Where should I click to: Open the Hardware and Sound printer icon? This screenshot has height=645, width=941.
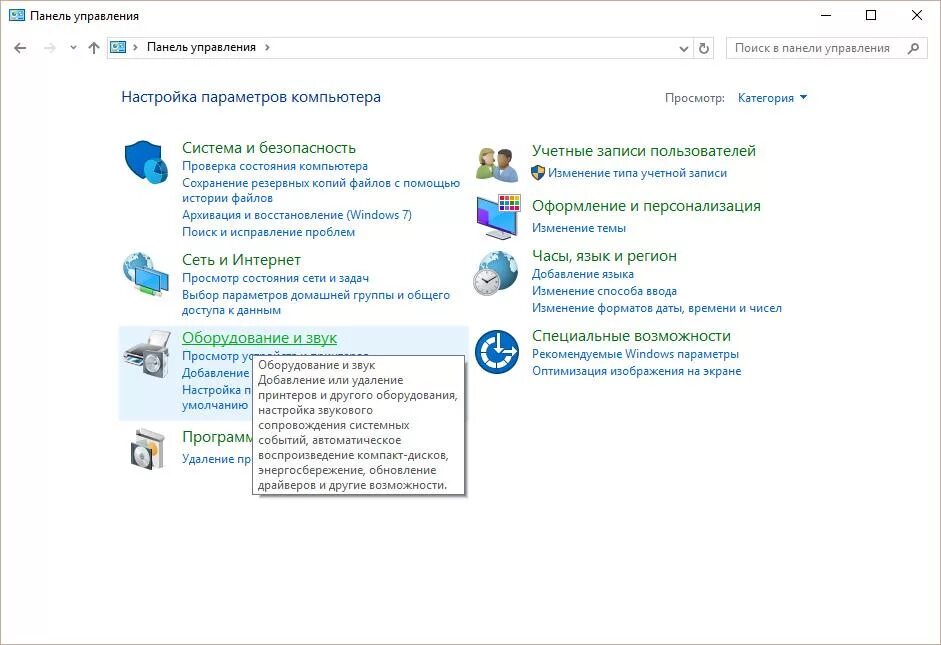coord(147,354)
